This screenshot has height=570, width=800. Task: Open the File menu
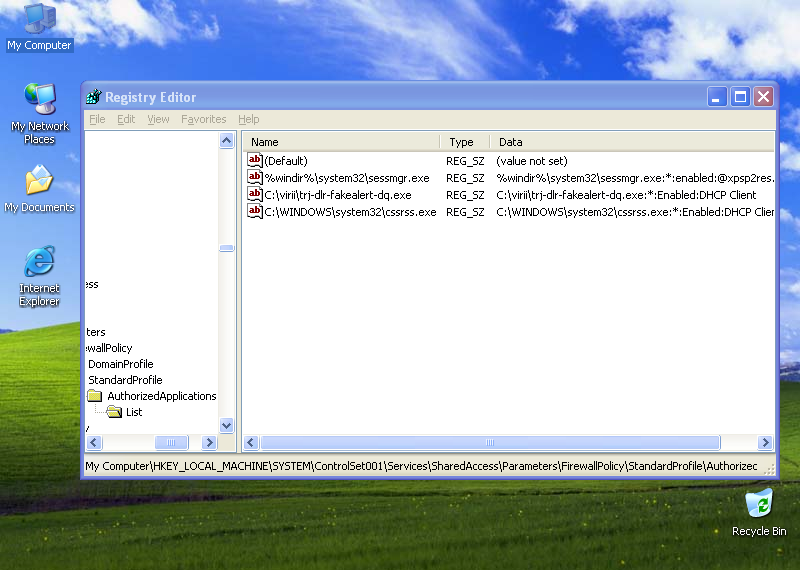(x=97, y=119)
